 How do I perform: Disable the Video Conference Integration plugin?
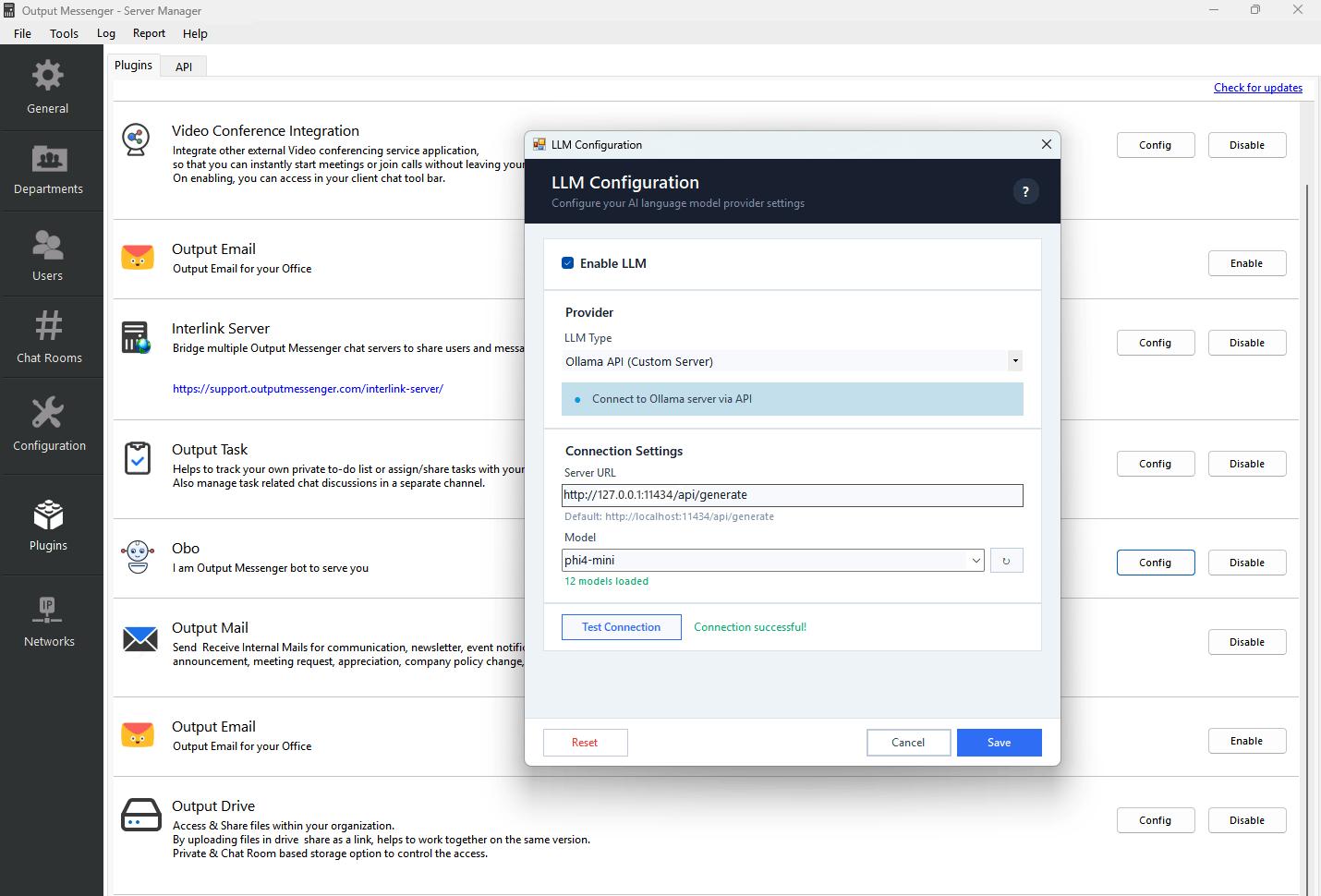tap(1246, 145)
